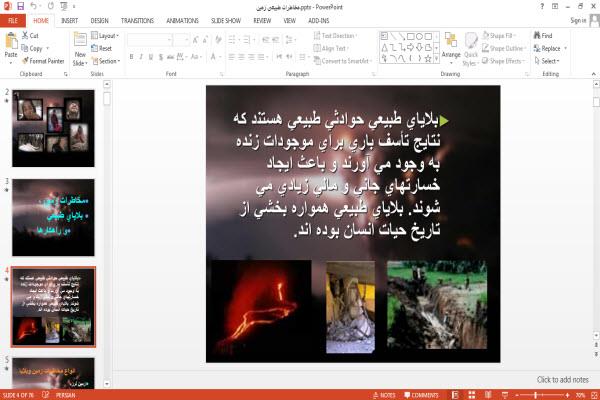Open Shape Effects dropdown
Image resolution: width=600 pixels, height=400 pixels.
click(504, 61)
